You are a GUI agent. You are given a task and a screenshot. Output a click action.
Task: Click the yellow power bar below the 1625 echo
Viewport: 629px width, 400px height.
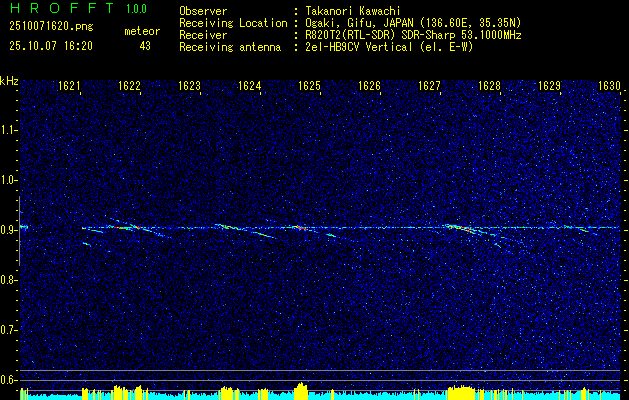click(x=300, y=391)
